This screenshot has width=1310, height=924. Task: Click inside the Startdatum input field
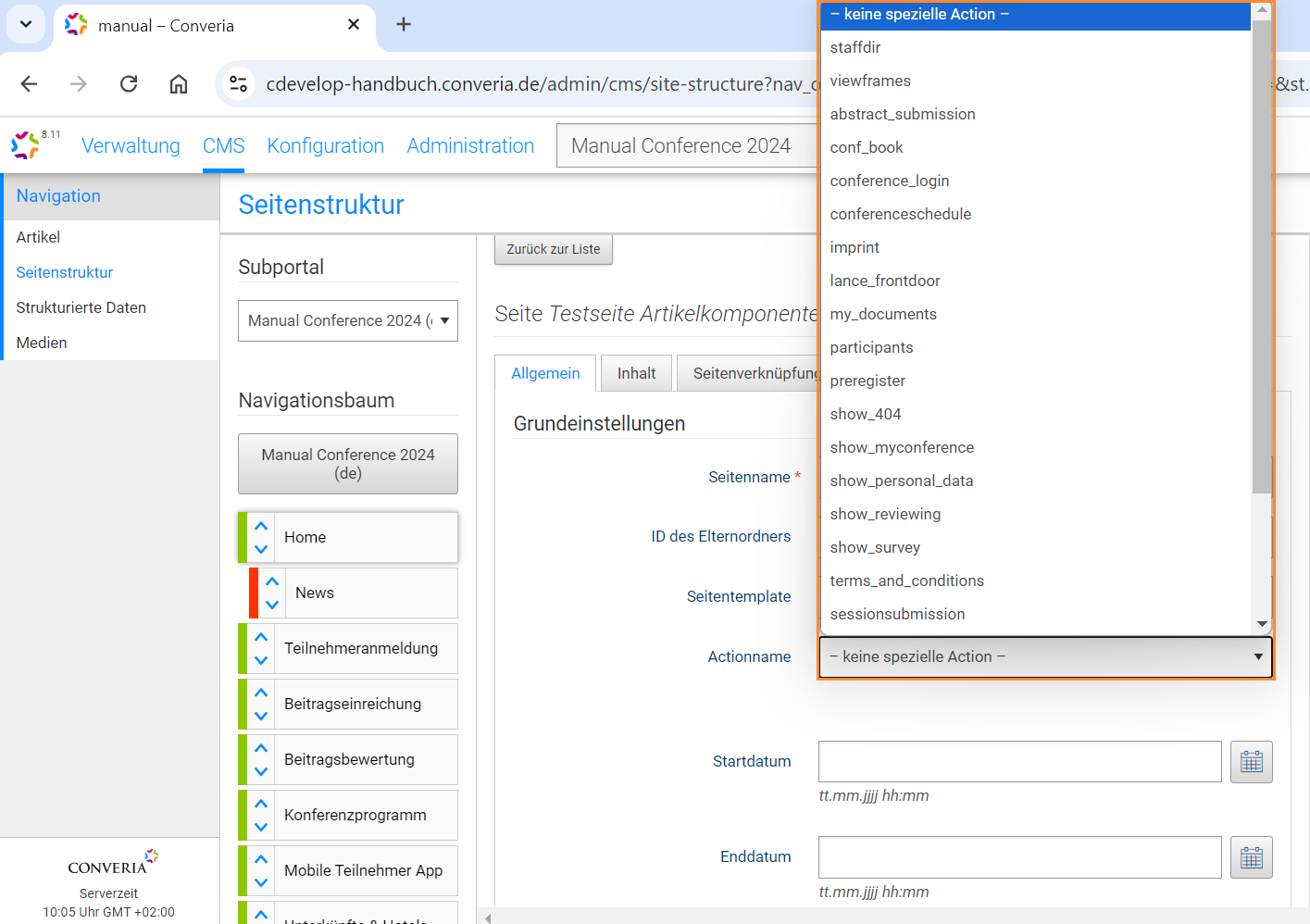coord(1018,761)
